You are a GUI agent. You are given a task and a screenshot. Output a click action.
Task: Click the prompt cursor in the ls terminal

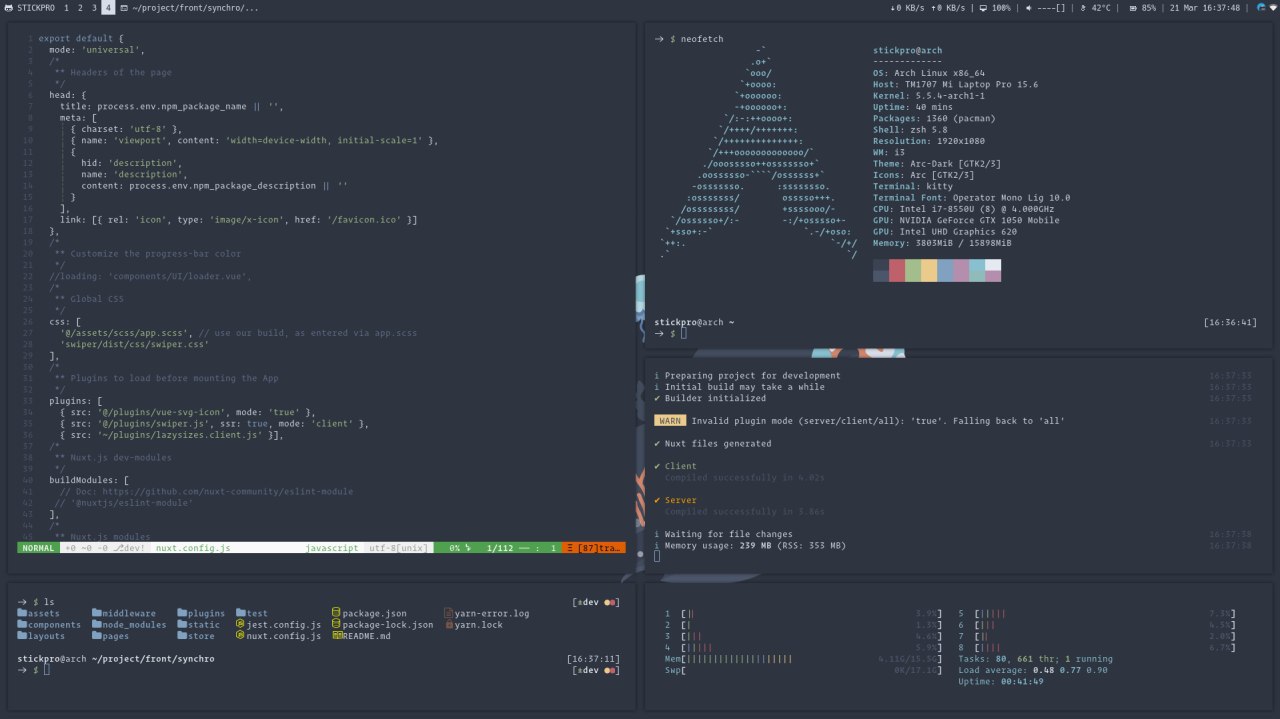point(46,670)
